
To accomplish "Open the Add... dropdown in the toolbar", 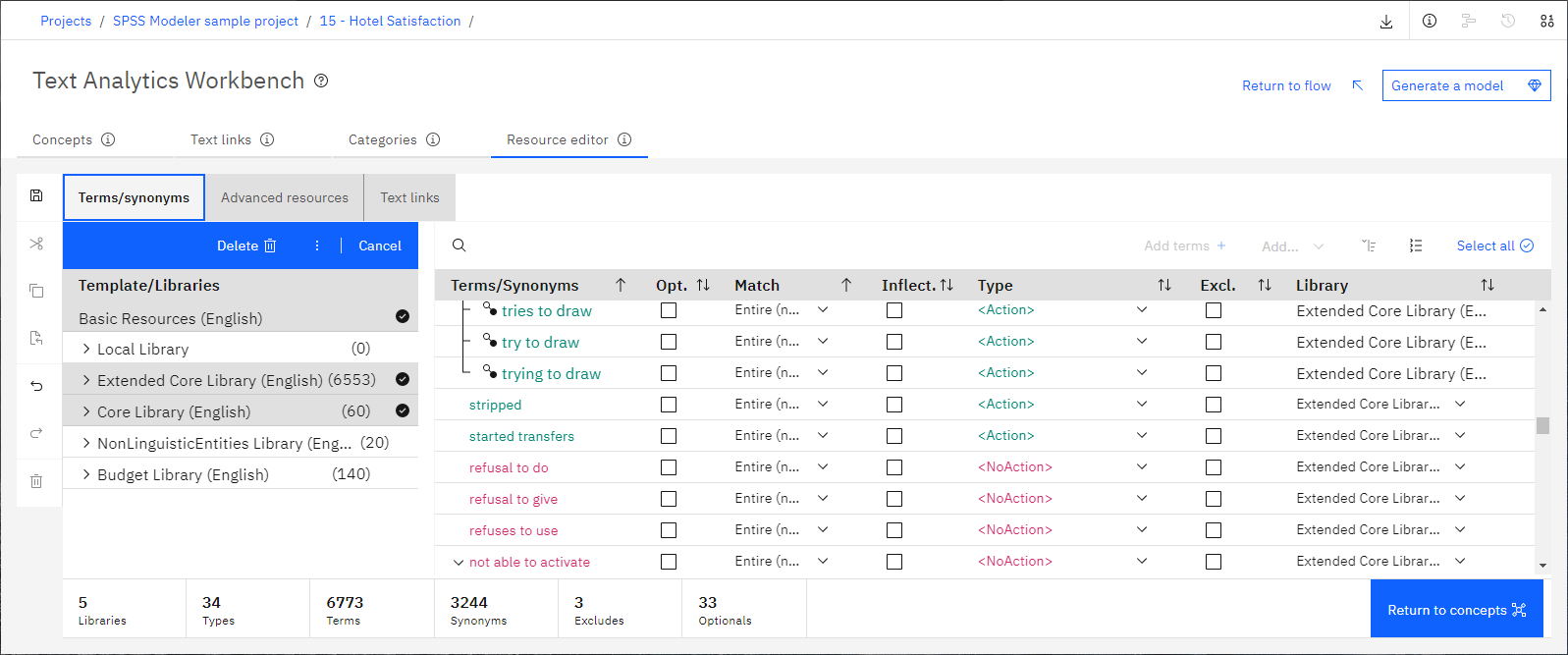I will coord(1292,246).
